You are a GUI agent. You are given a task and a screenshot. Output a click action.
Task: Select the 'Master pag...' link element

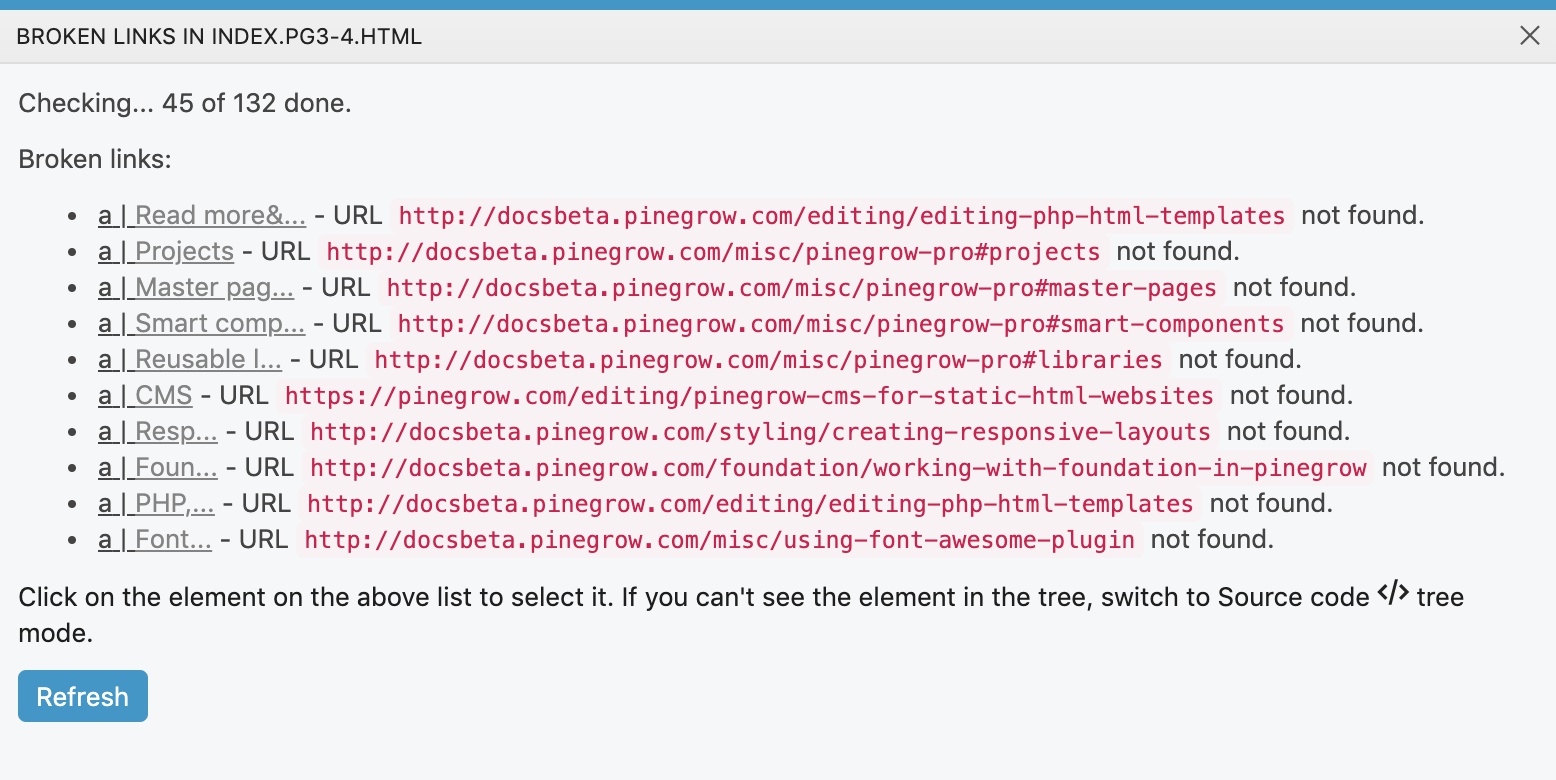pos(196,287)
